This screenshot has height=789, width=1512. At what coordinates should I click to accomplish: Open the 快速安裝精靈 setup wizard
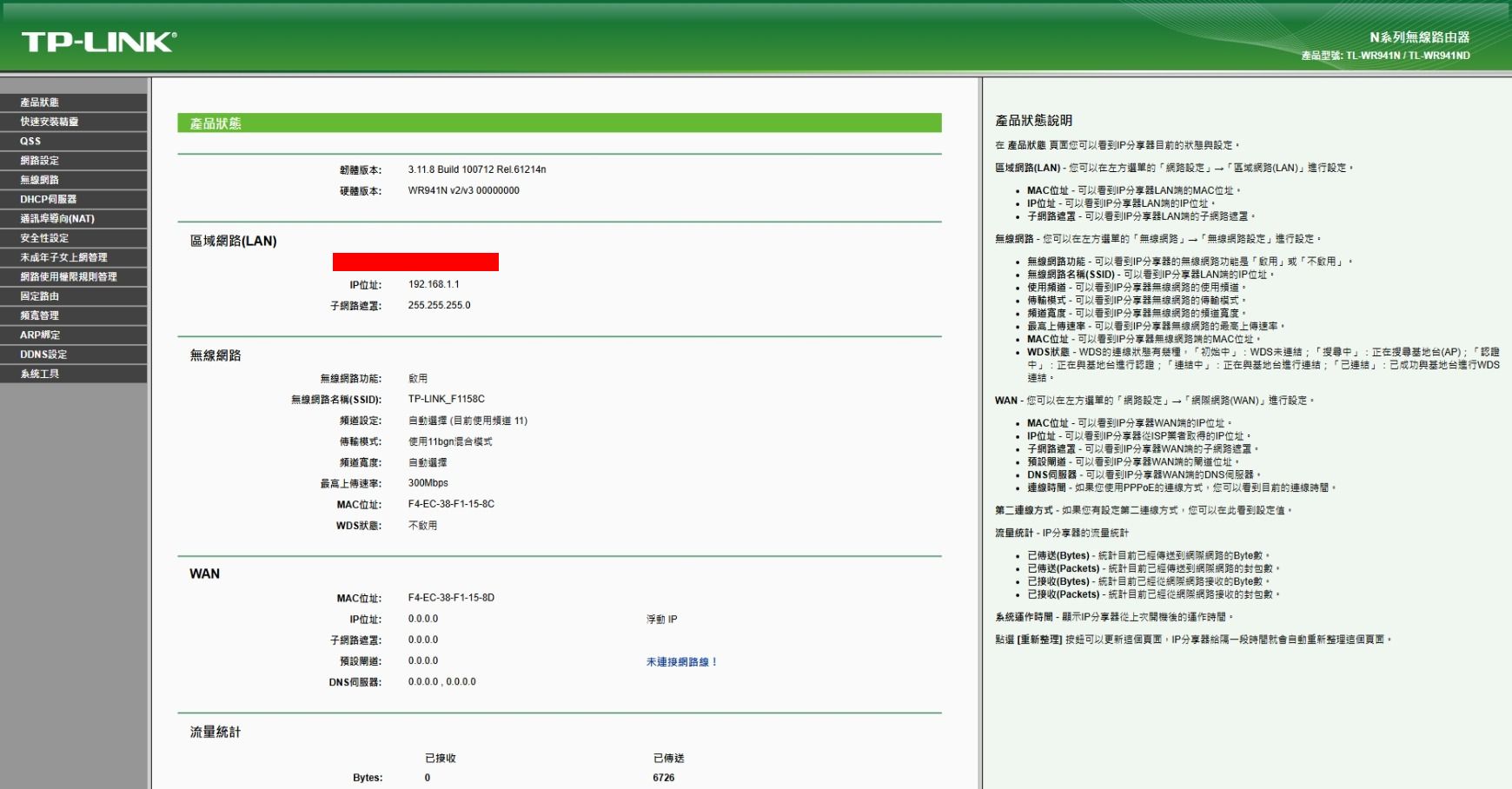(48, 122)
